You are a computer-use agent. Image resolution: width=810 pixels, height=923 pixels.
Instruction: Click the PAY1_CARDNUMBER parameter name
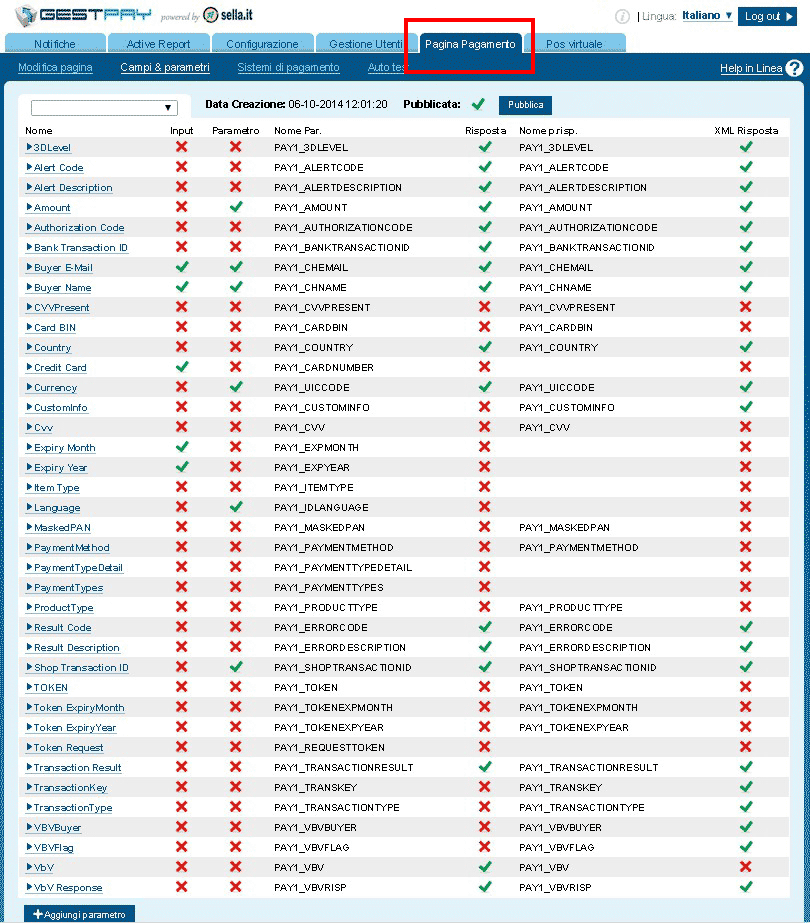[324, 367]
